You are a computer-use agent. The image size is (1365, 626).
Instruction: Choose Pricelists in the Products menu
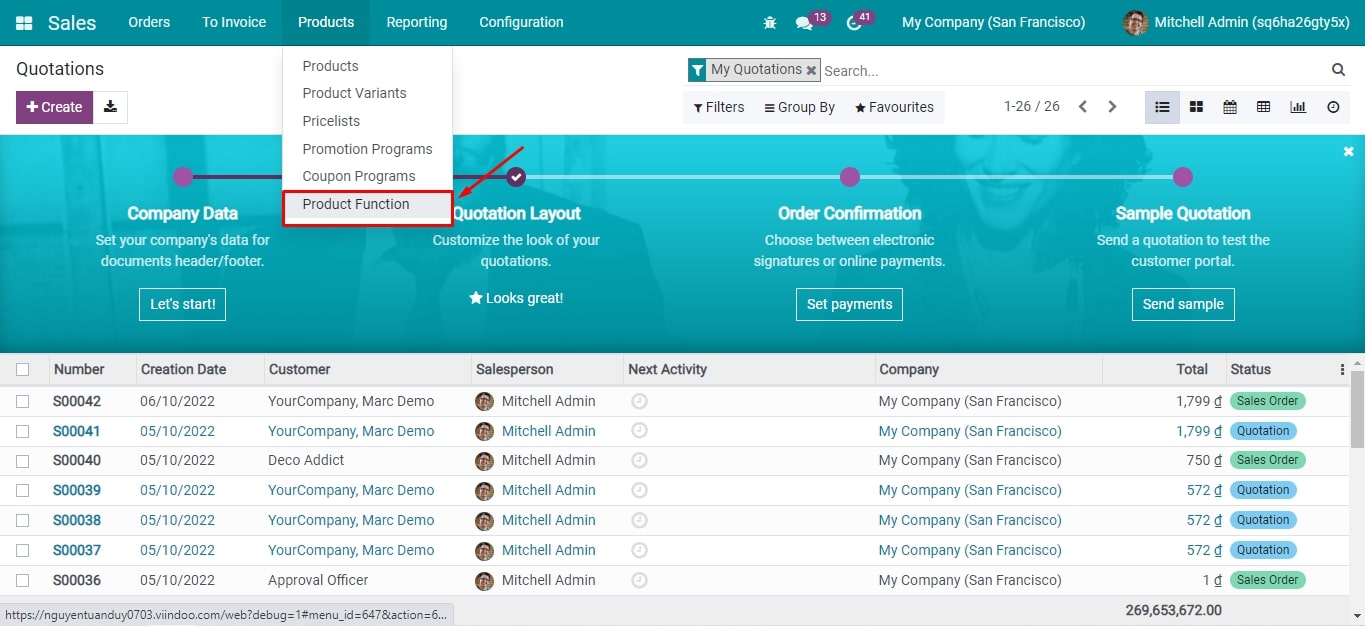point(331,121)
